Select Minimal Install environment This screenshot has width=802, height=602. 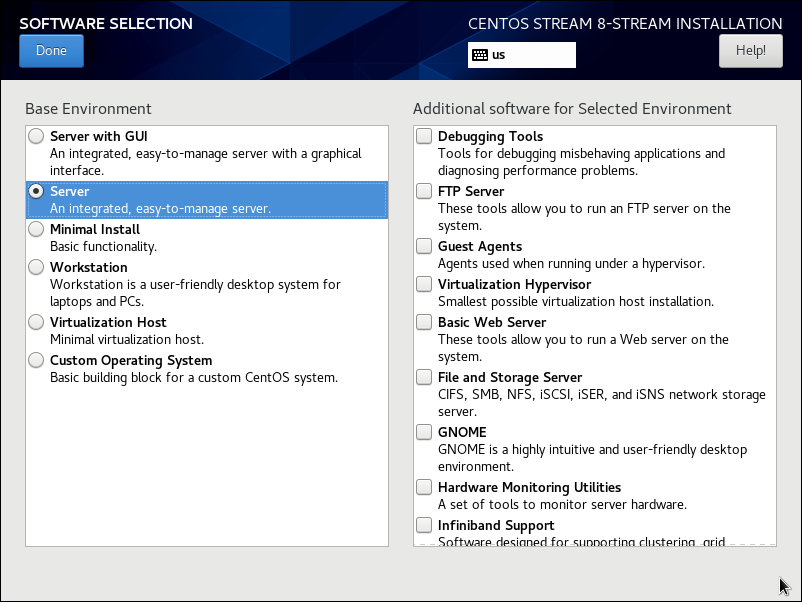click(x=37, y=229)
